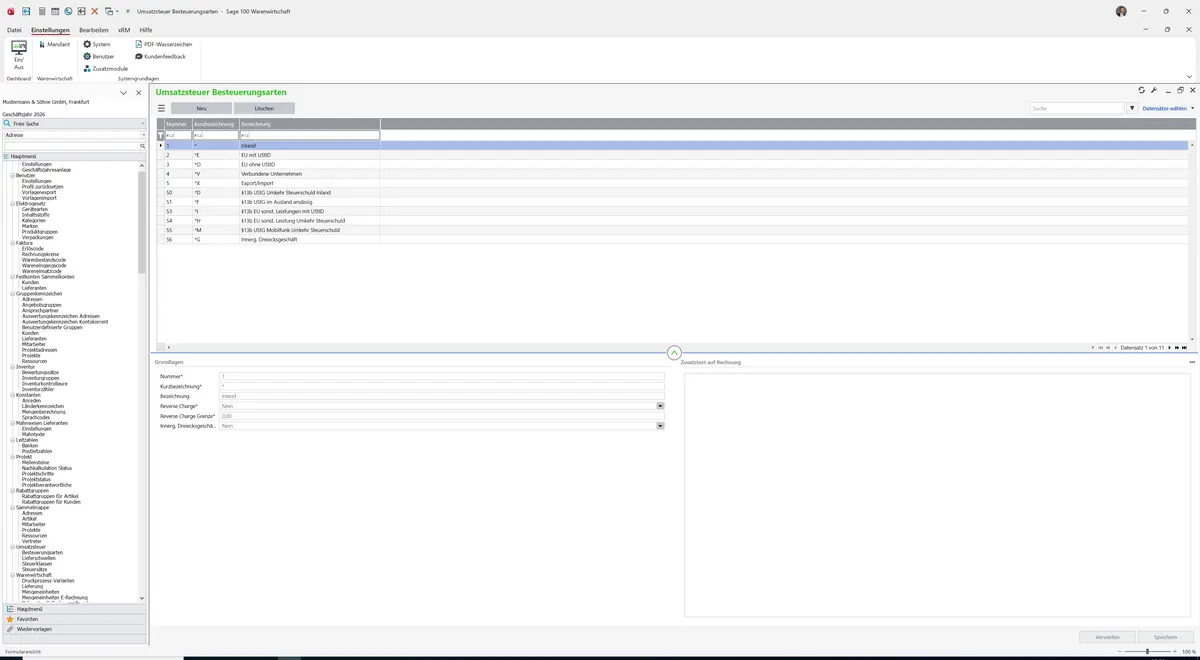This screenshot has width=1200, height=660.
Task: Click the Bezeichnung field in the Grundlagen form
Action: click(441, 396)
